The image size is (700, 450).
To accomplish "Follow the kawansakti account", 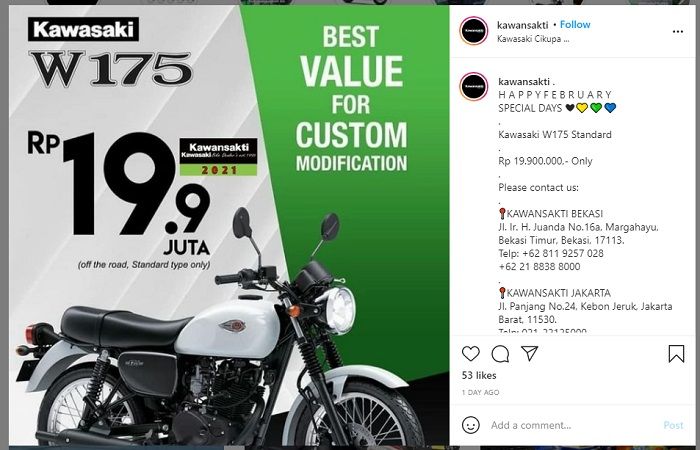I will click(x=575, y=25).
